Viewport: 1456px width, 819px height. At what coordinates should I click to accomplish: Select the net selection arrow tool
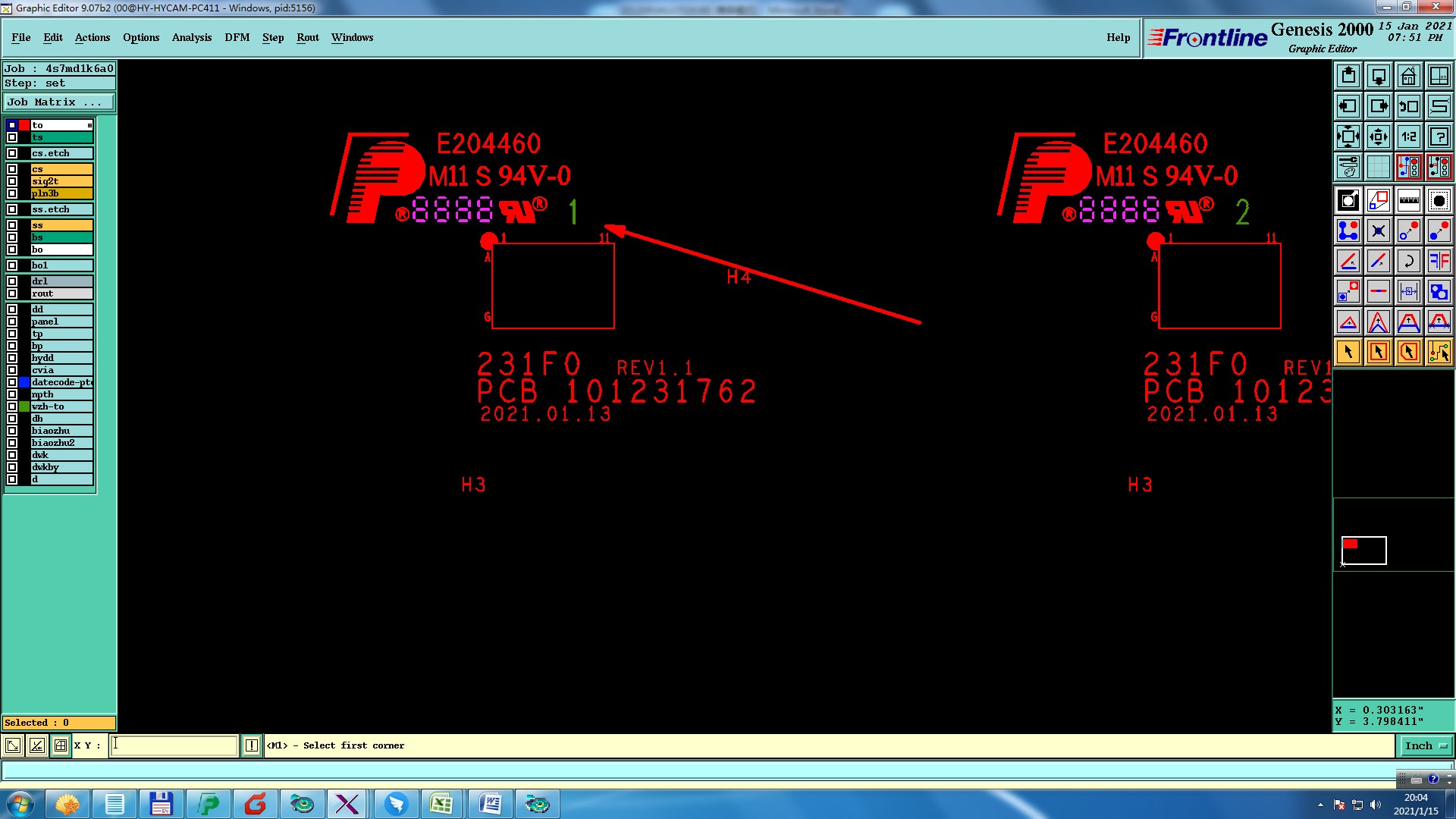pos(1439,352)
